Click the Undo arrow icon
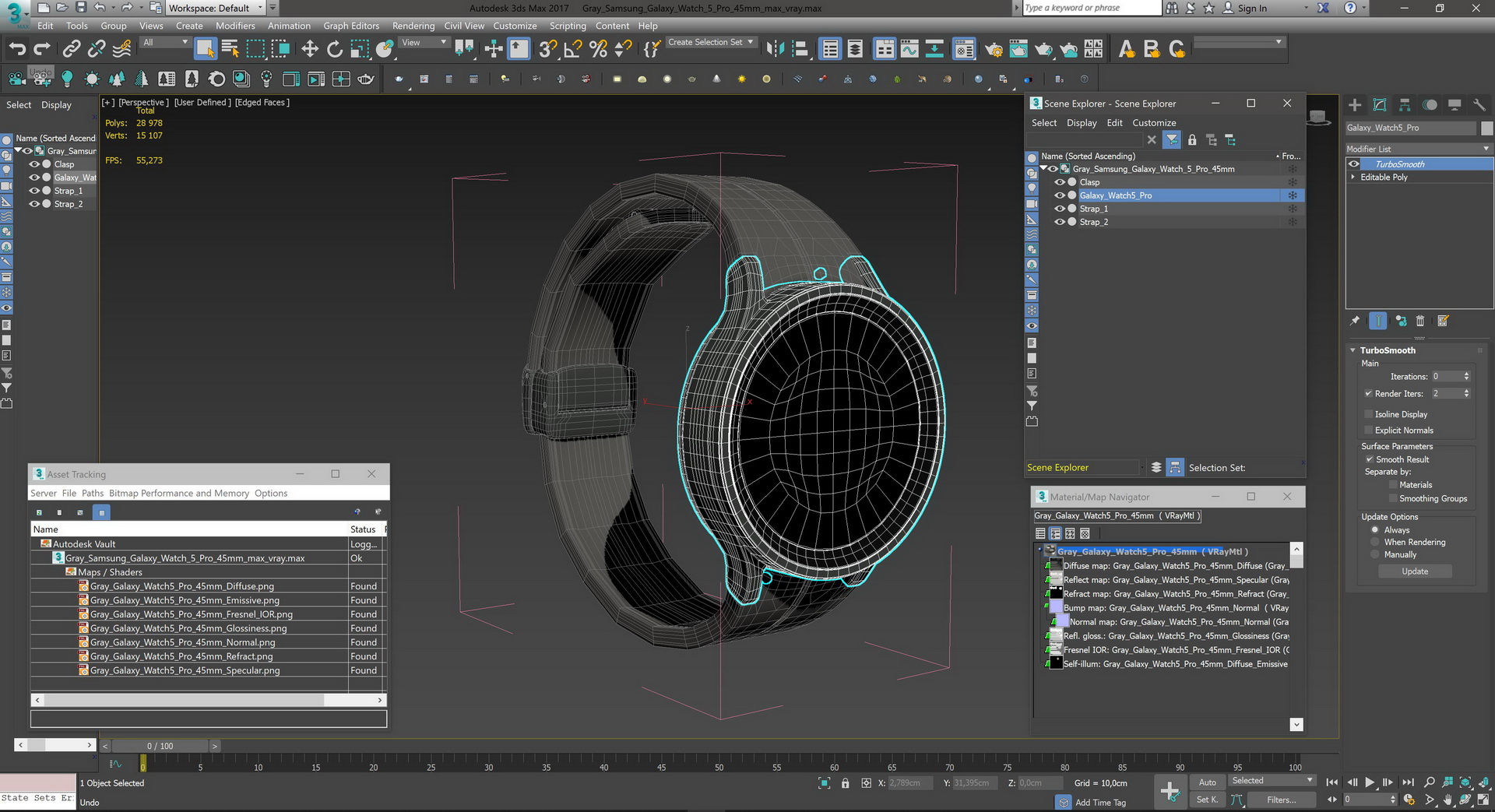 click(x=17, y=50)
